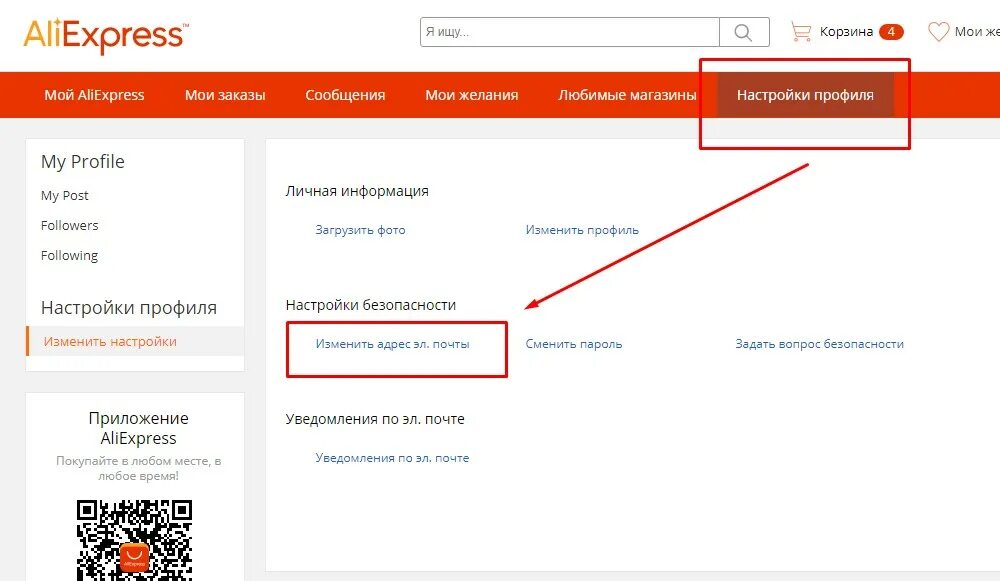The height and width of the screenshot is (581, 1000).
Task: Click Задать вопрос безопасности link
Action: click(x=820, y=344)
